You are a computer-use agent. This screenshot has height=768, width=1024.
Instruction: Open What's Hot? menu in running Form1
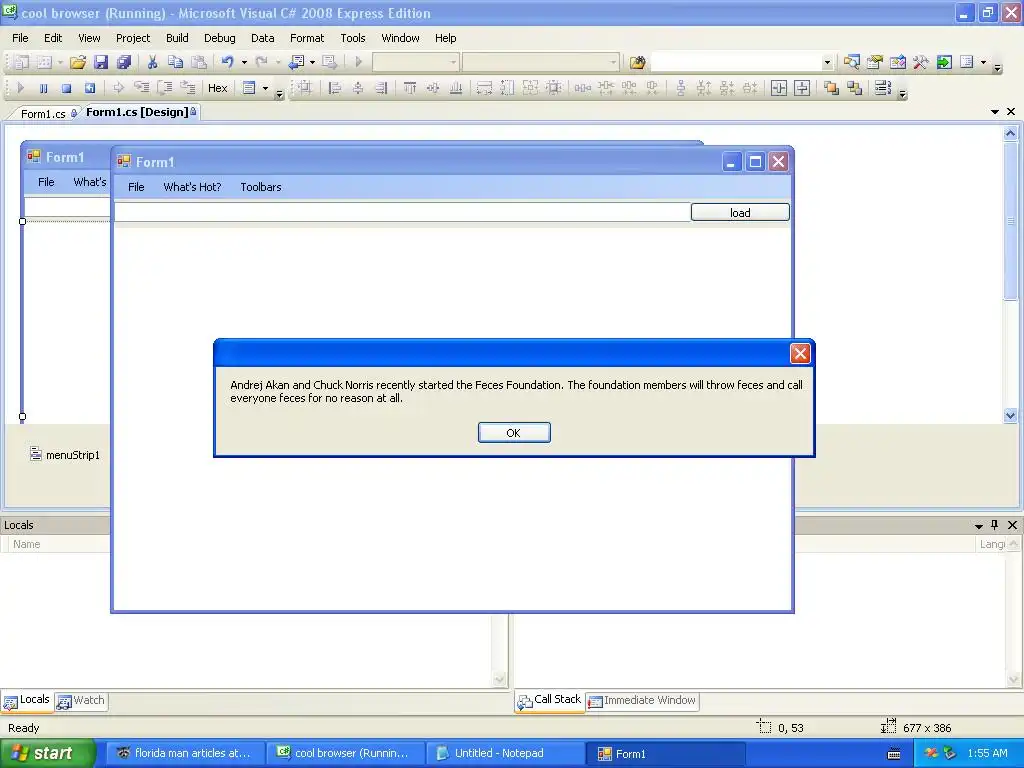192,187
